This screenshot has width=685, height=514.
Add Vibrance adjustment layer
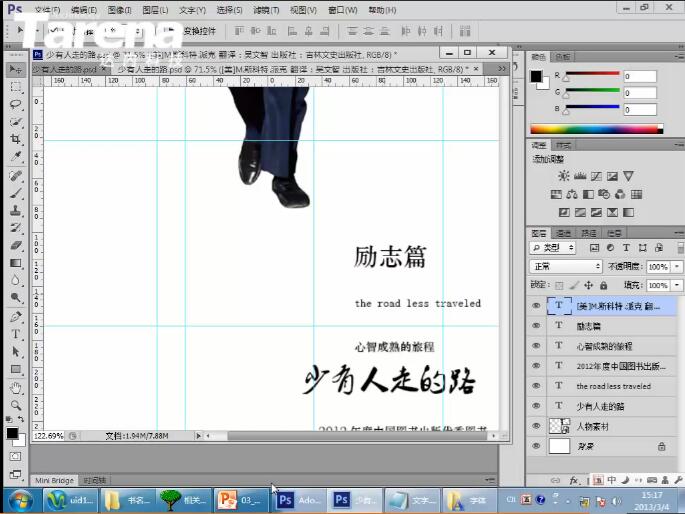pos(628,176)
